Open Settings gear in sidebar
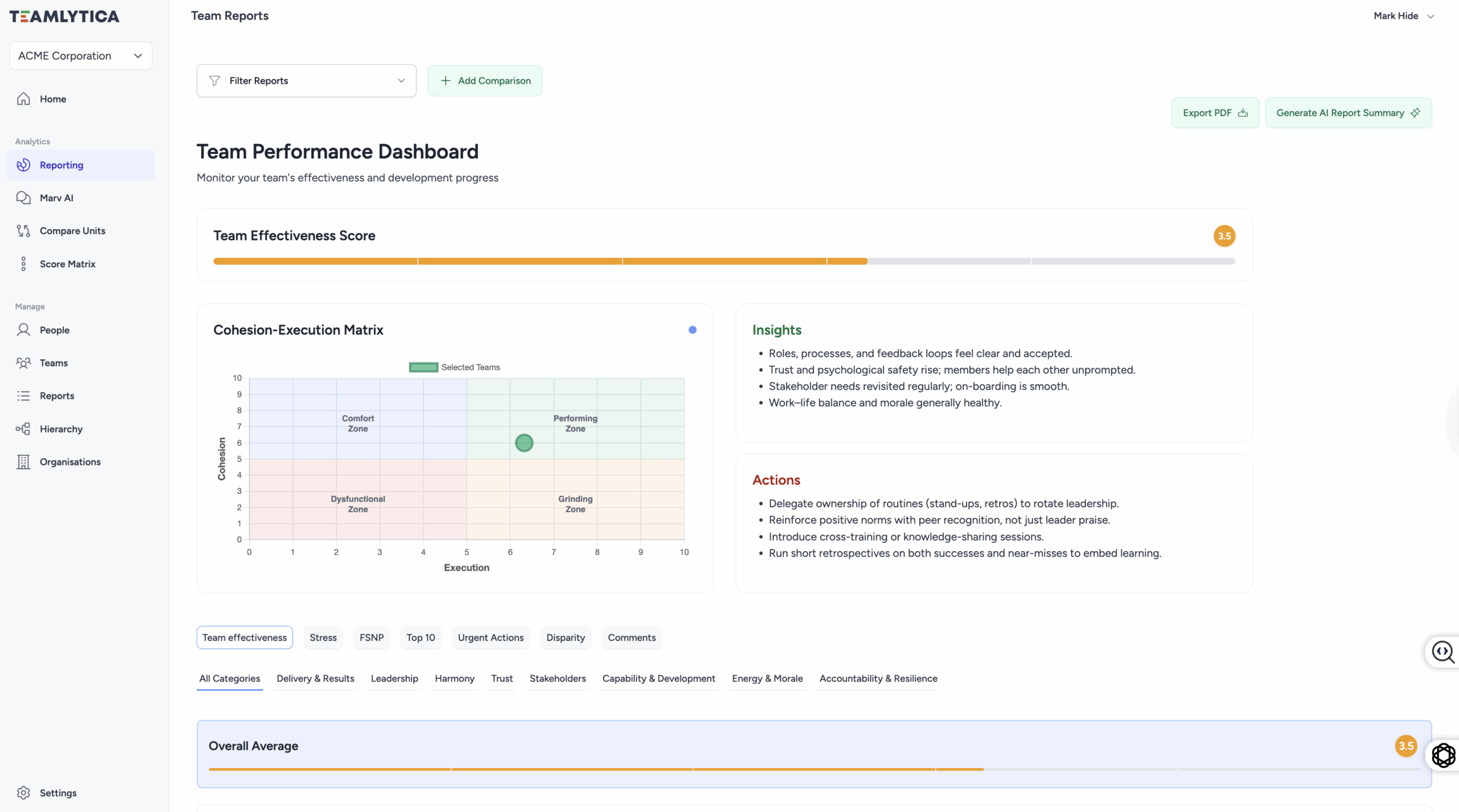 (x=23, y=793)
